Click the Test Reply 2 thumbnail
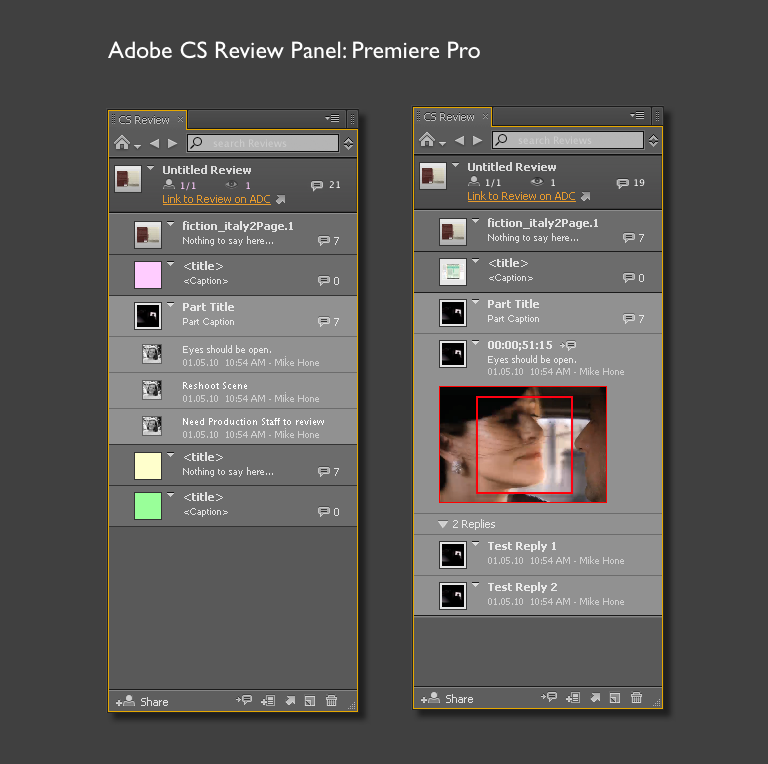768x764 pixels. tap(453, 596)
